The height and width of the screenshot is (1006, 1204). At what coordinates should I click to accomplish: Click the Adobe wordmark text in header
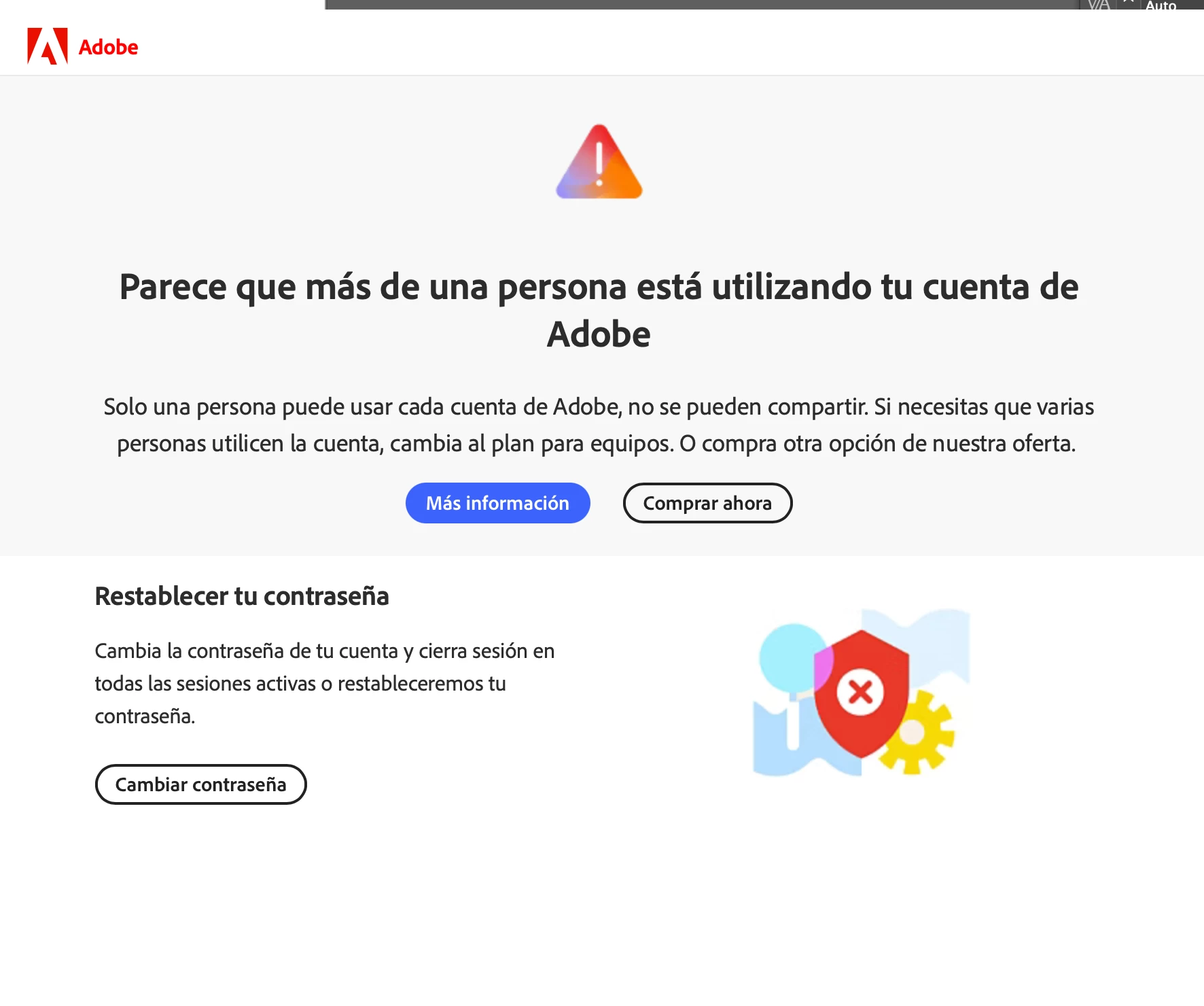[109, 47]
